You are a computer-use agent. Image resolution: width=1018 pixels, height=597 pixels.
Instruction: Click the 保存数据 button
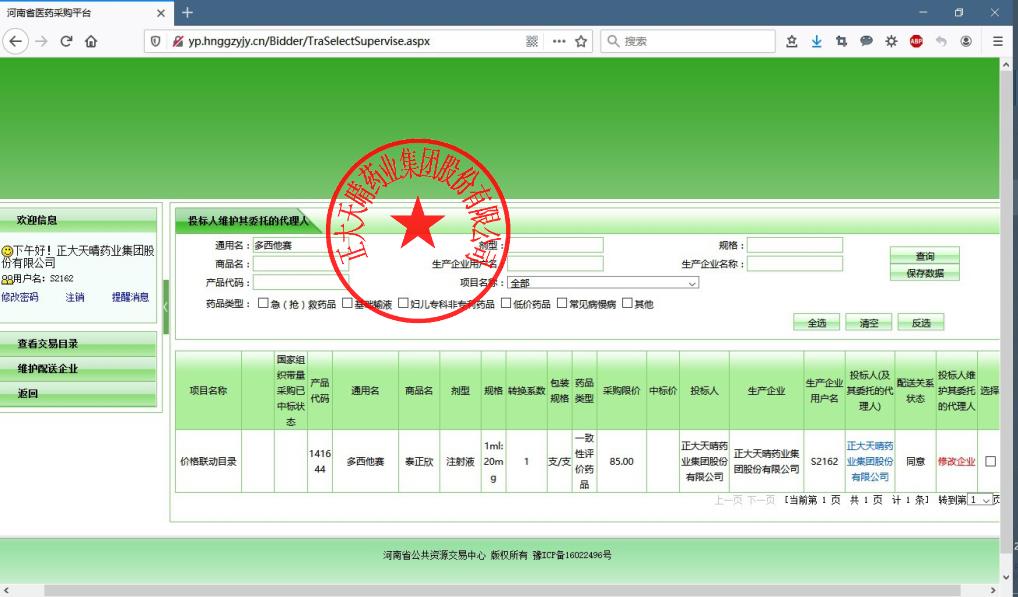coord(925,273)
